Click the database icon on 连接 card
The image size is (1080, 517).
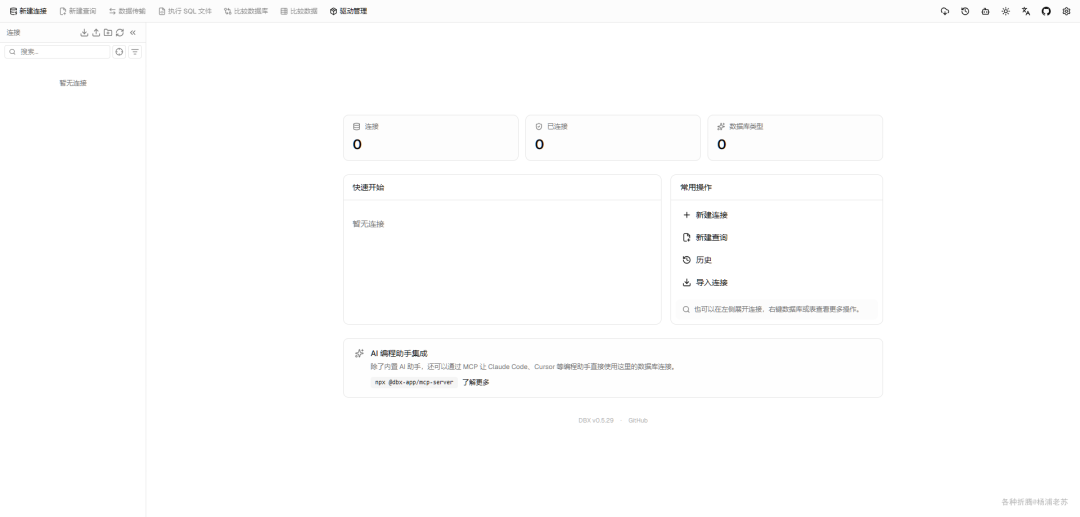(356, 127)
